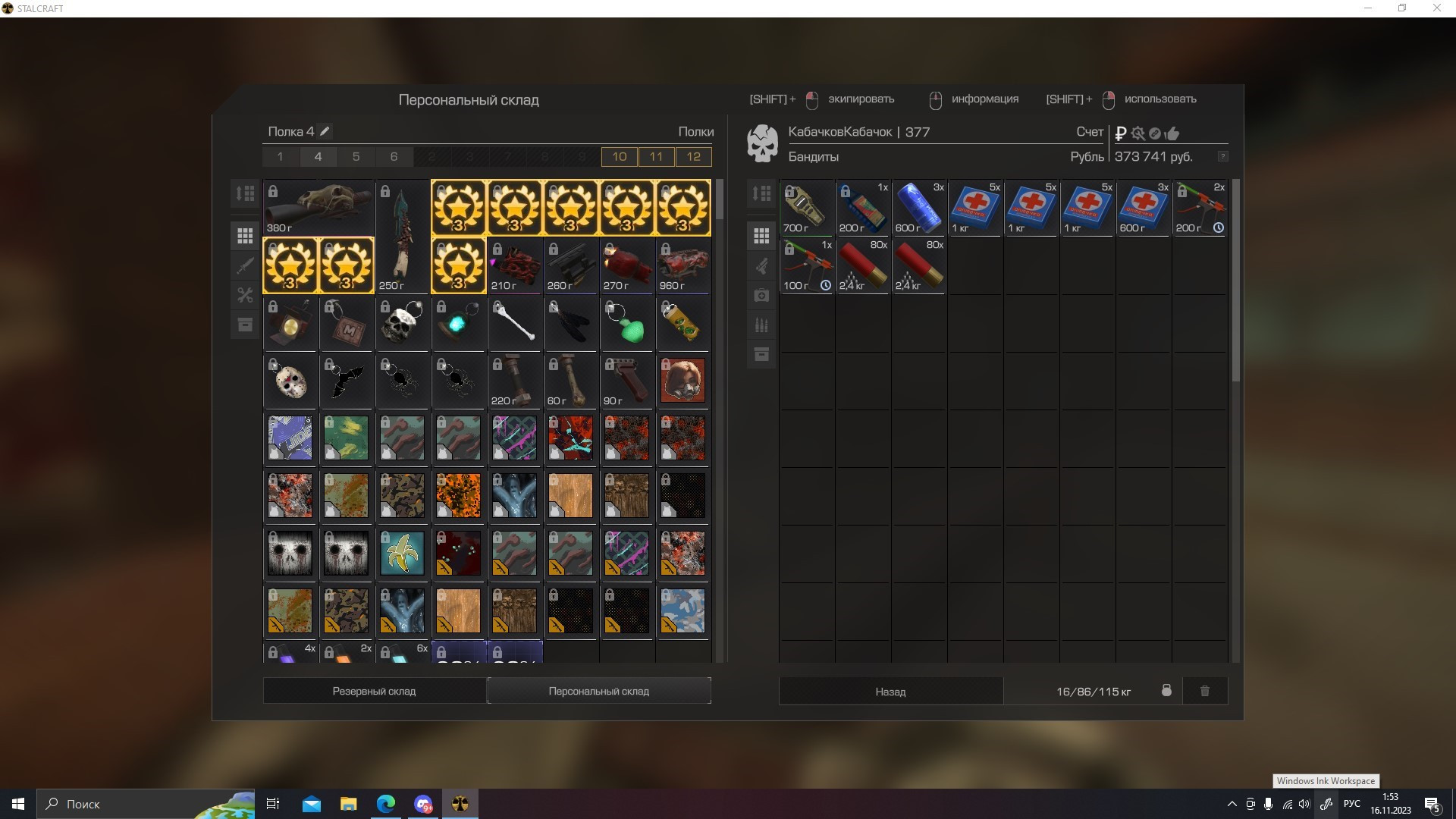Filter backpack by ammo bullets icon

point(761,325)
